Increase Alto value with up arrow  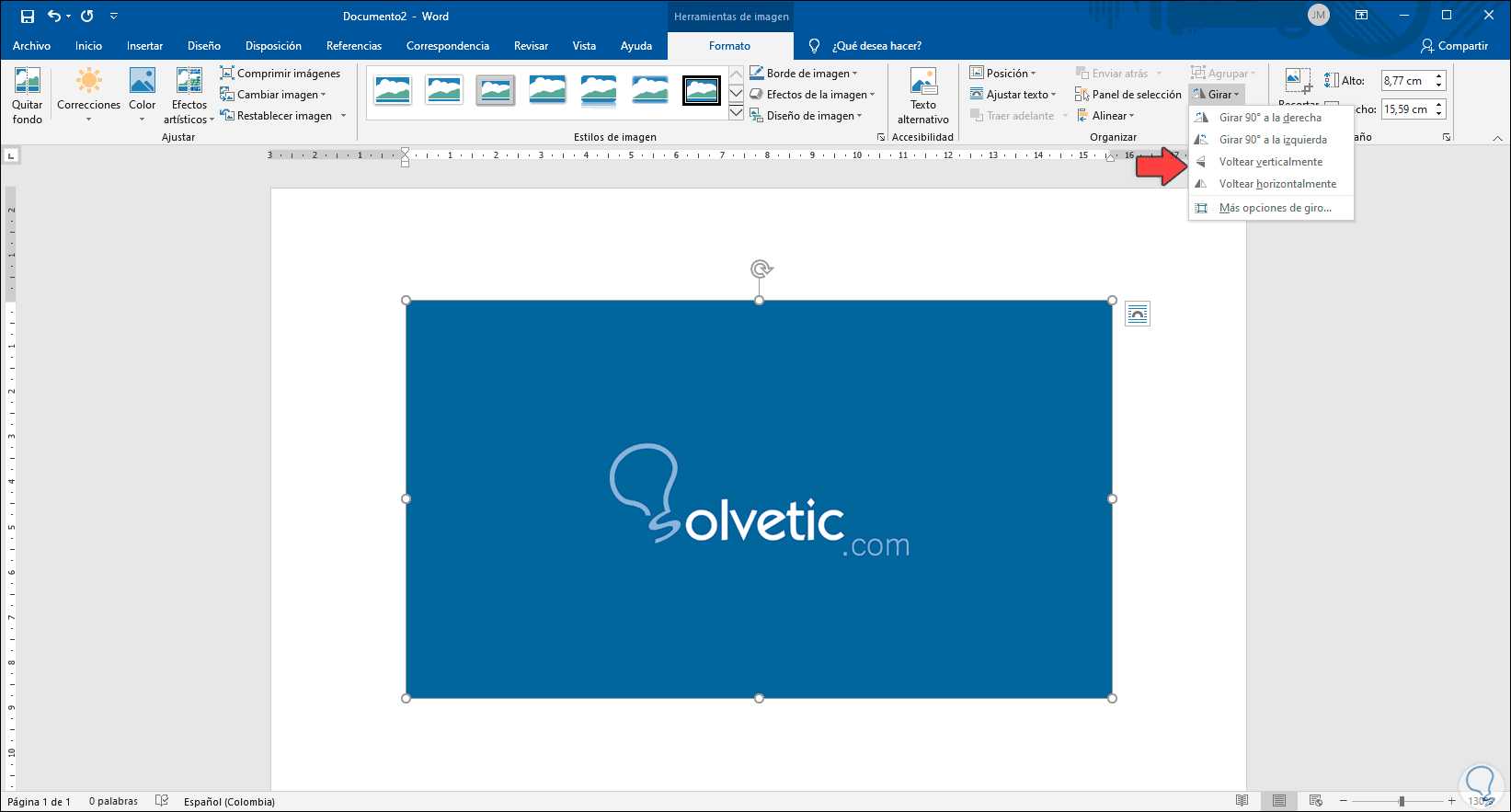click(1439, 75)
